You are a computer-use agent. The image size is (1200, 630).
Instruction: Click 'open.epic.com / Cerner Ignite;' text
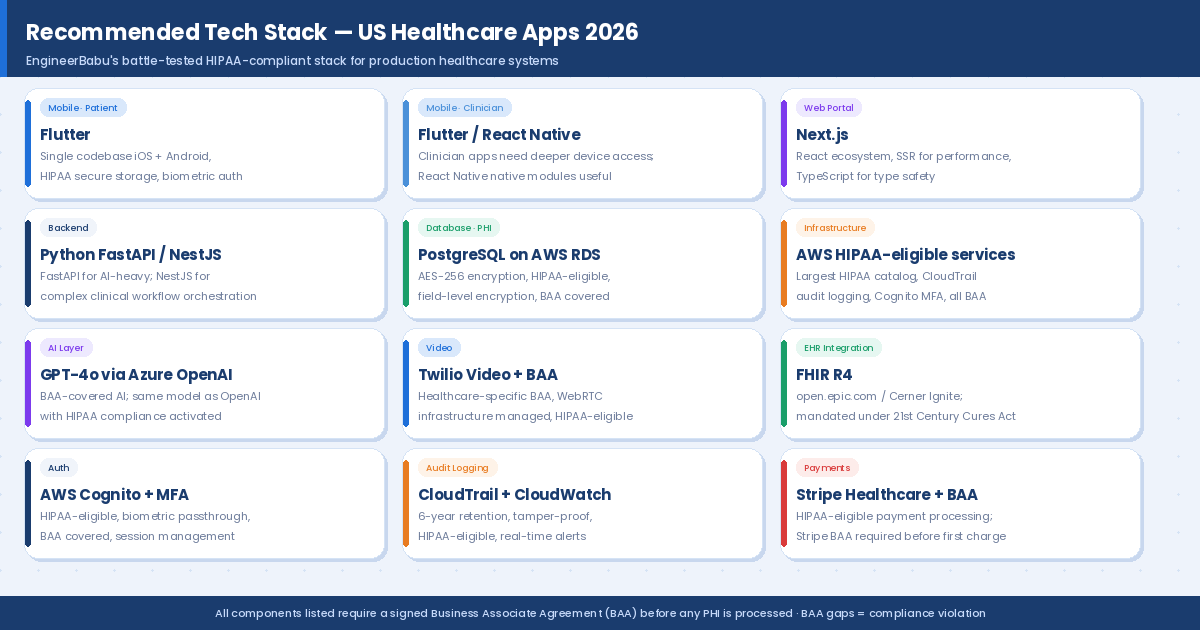tap(880, 396)
